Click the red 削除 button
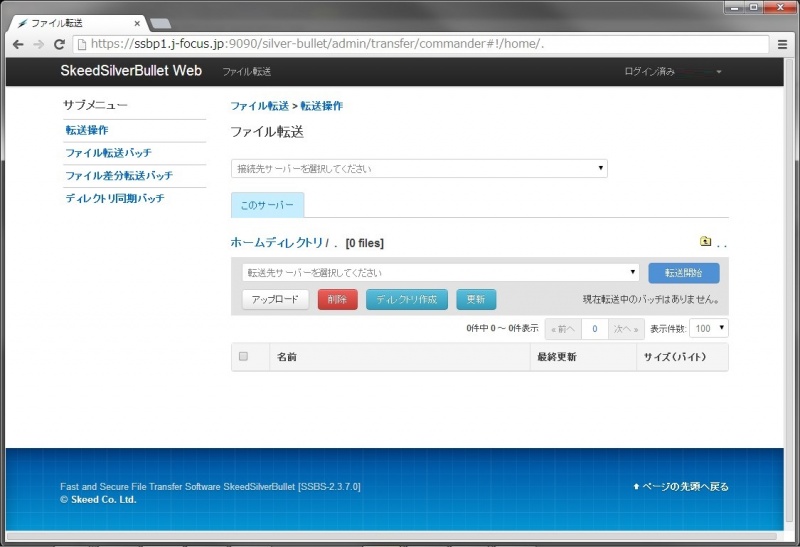 (x=337, y=300)
